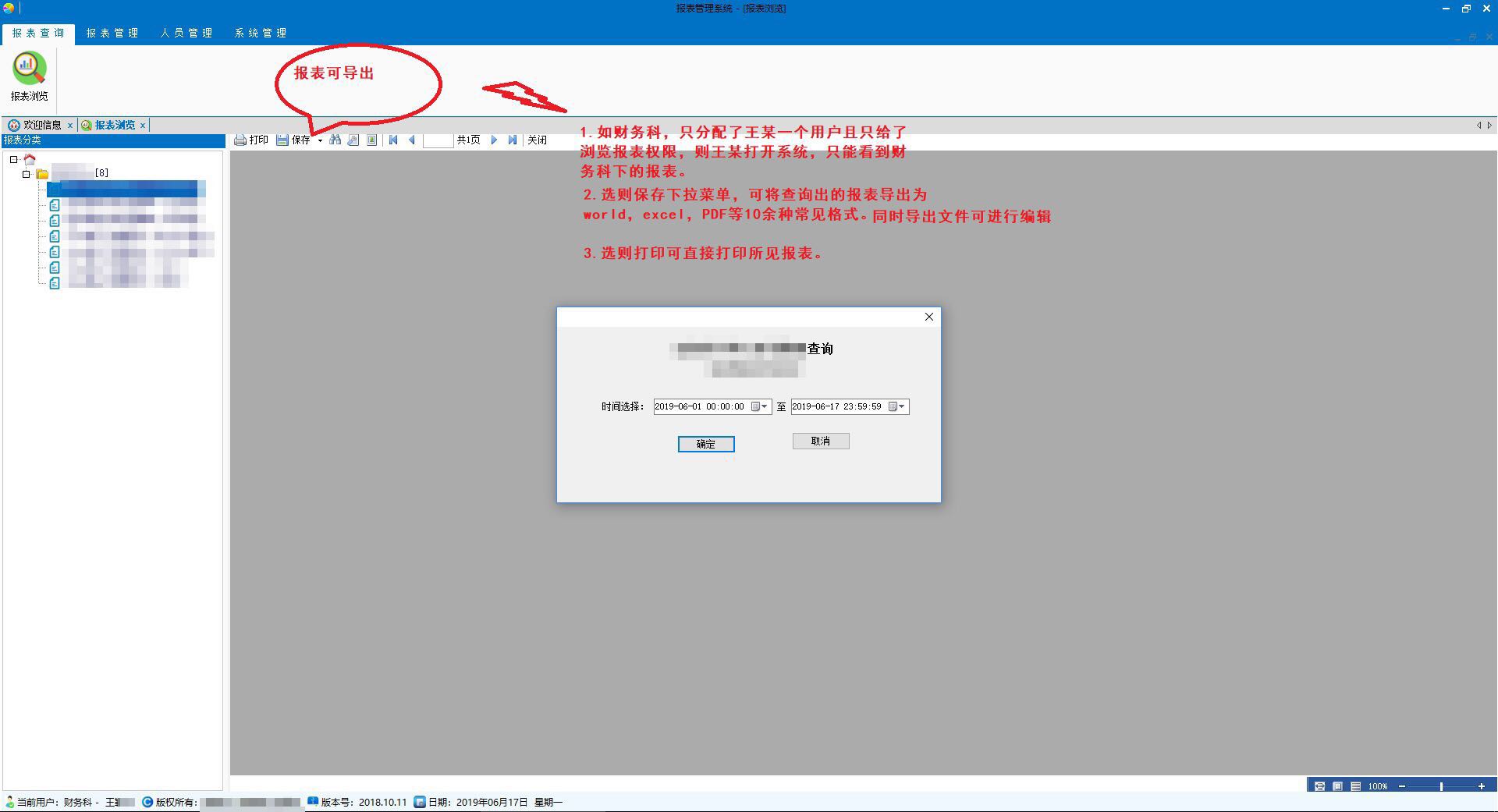Image resolution: width=1498 pixels, height=812 pixels.
Task: Go to the next page
Action: [x=494, y=140]
